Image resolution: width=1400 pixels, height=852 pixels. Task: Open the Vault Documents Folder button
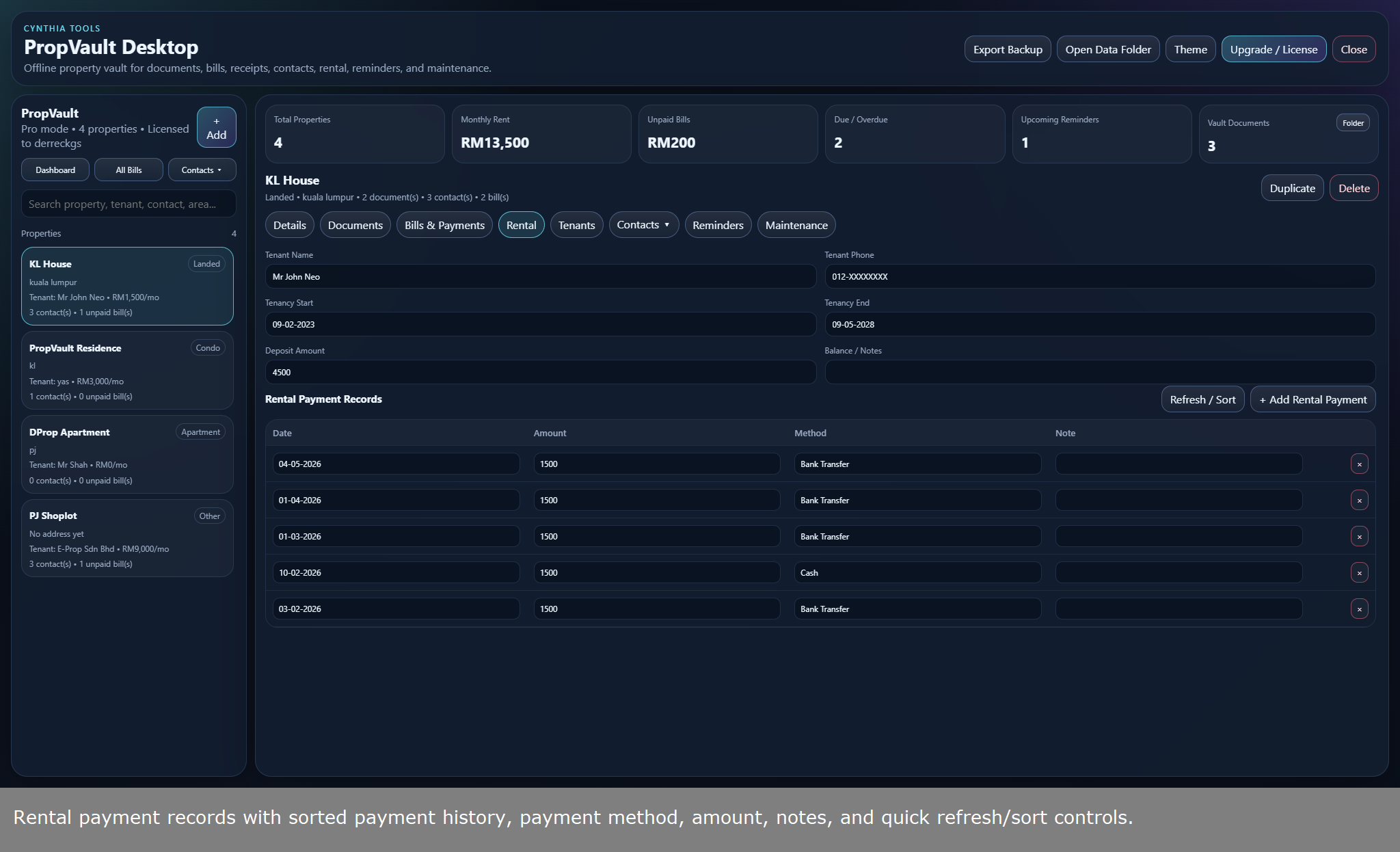[1352, 123]
